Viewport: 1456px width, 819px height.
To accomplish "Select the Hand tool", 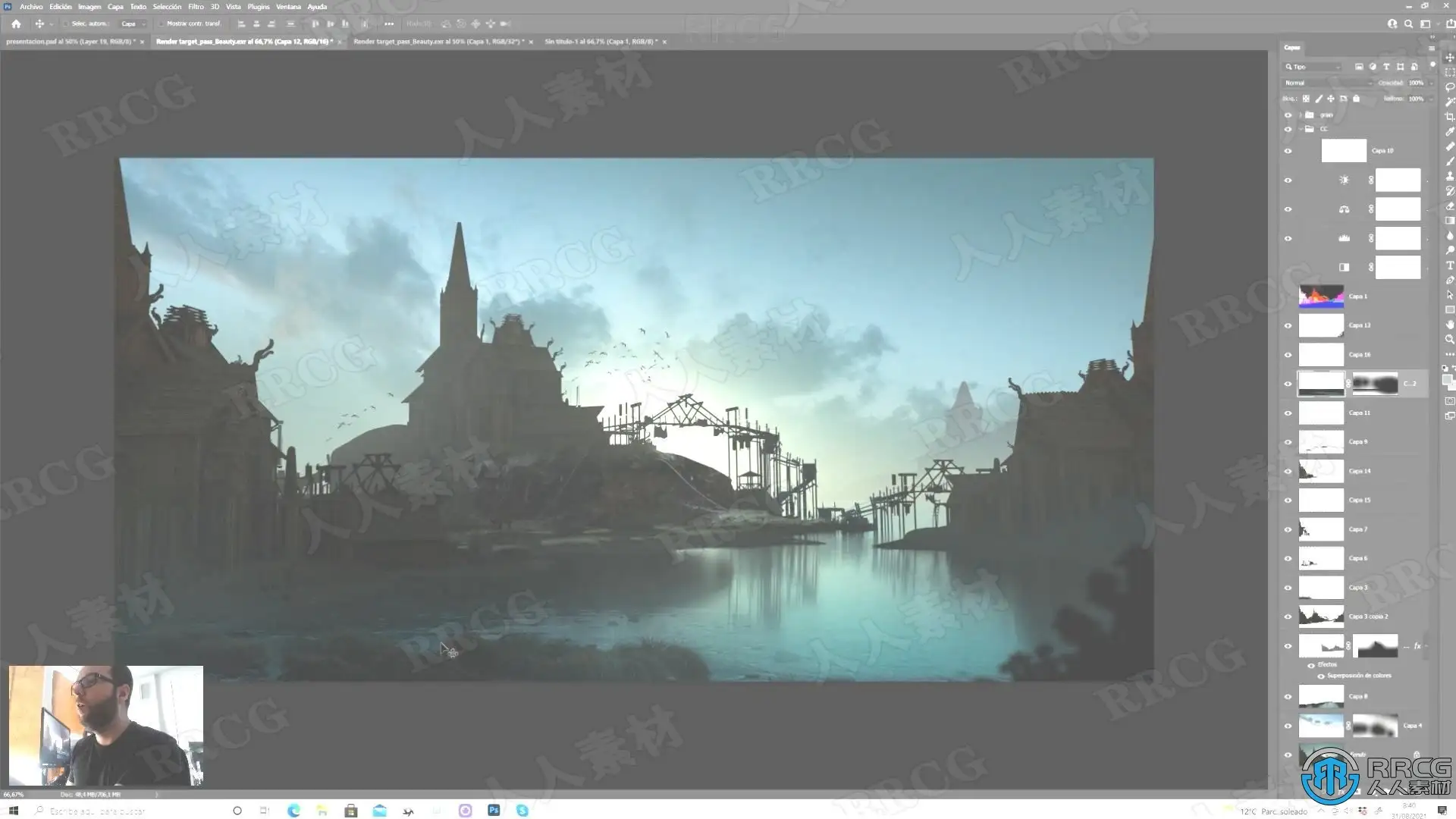I will pos(1449,325).
